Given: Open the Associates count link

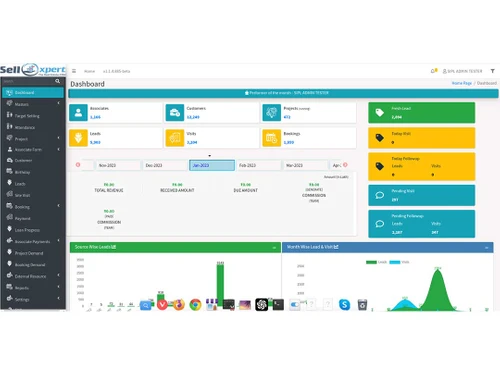Looking at the screenshot, I should pyautogui.click(x=95, y=117).
